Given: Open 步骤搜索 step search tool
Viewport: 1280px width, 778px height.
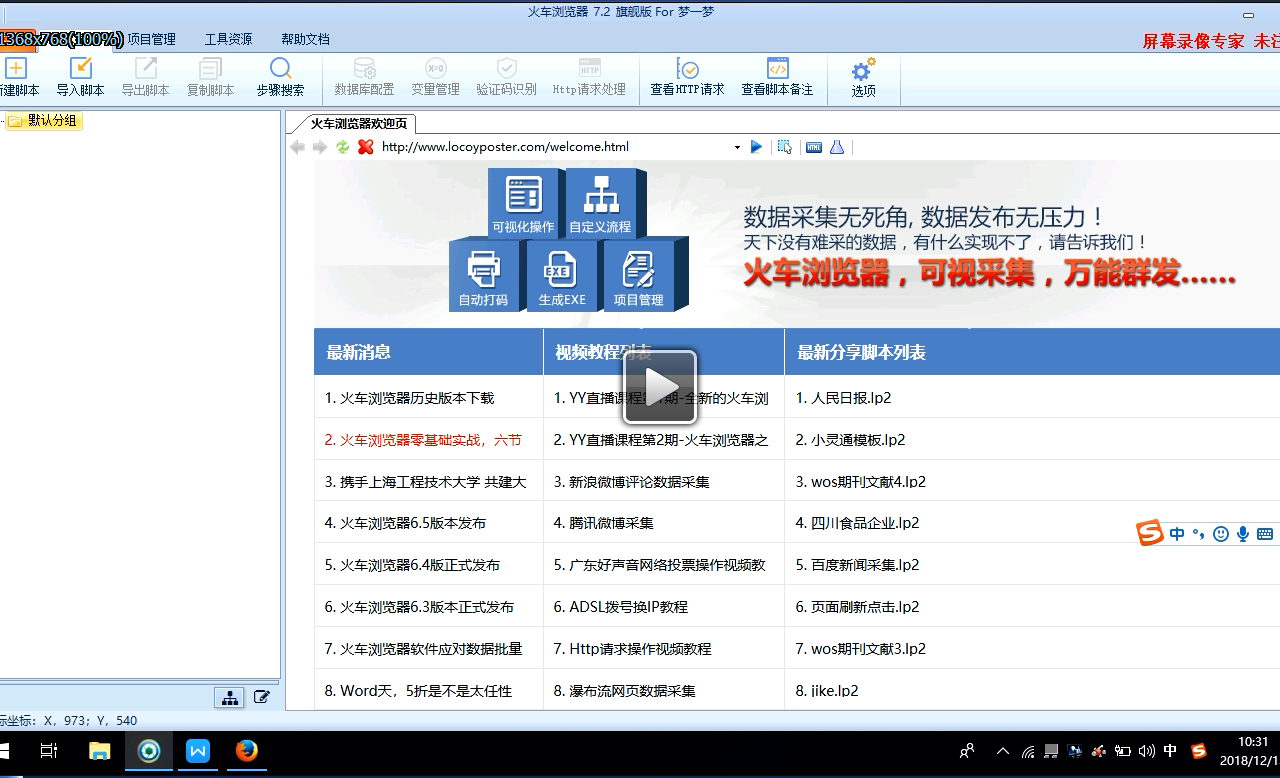Looking at the screenshot, I should point(281,68).
